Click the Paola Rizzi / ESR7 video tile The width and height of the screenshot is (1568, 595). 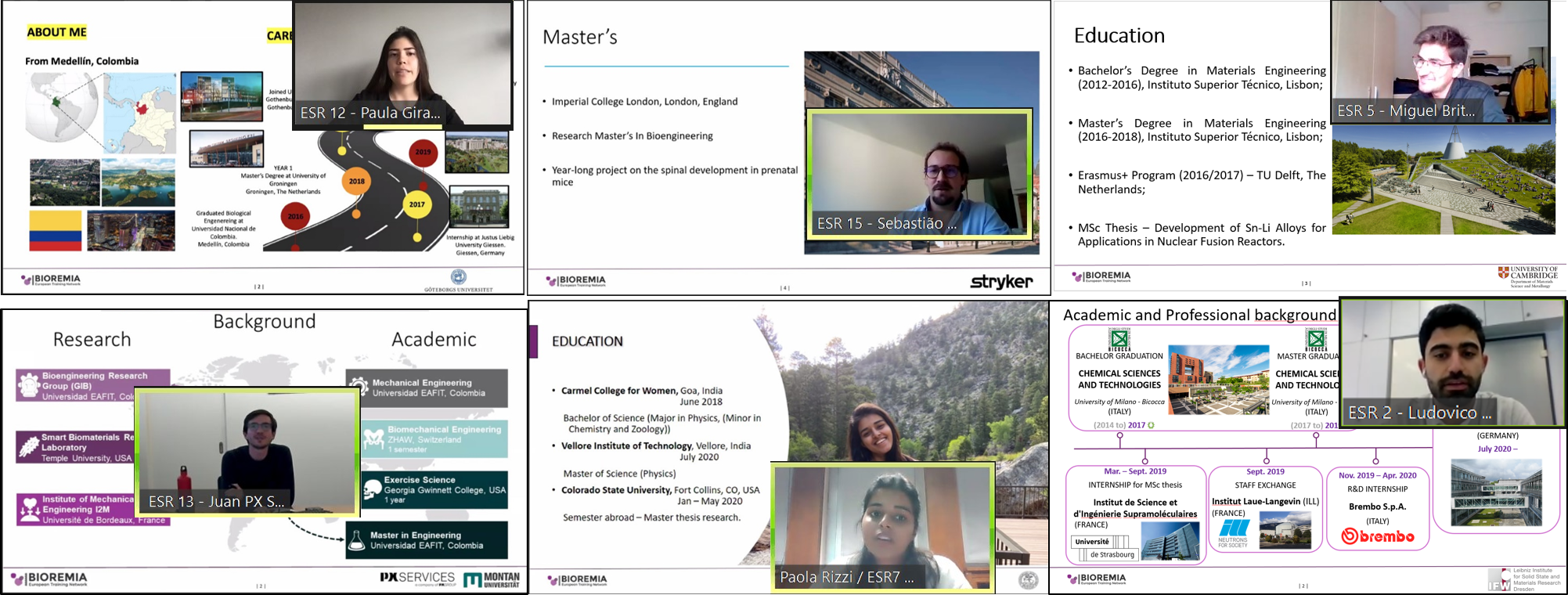click(882, 528)
